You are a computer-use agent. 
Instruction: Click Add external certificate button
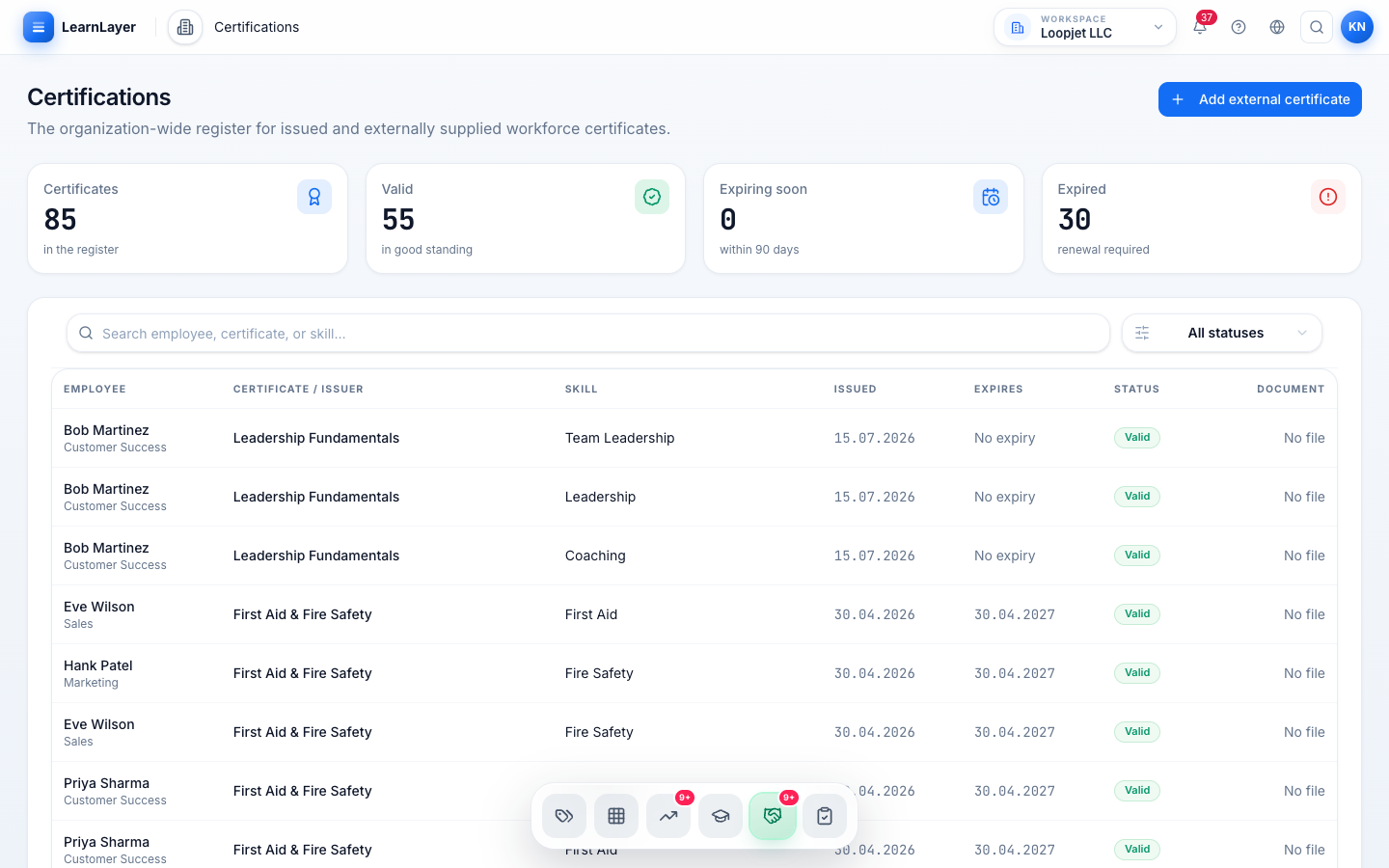(x=1260, y=99)
